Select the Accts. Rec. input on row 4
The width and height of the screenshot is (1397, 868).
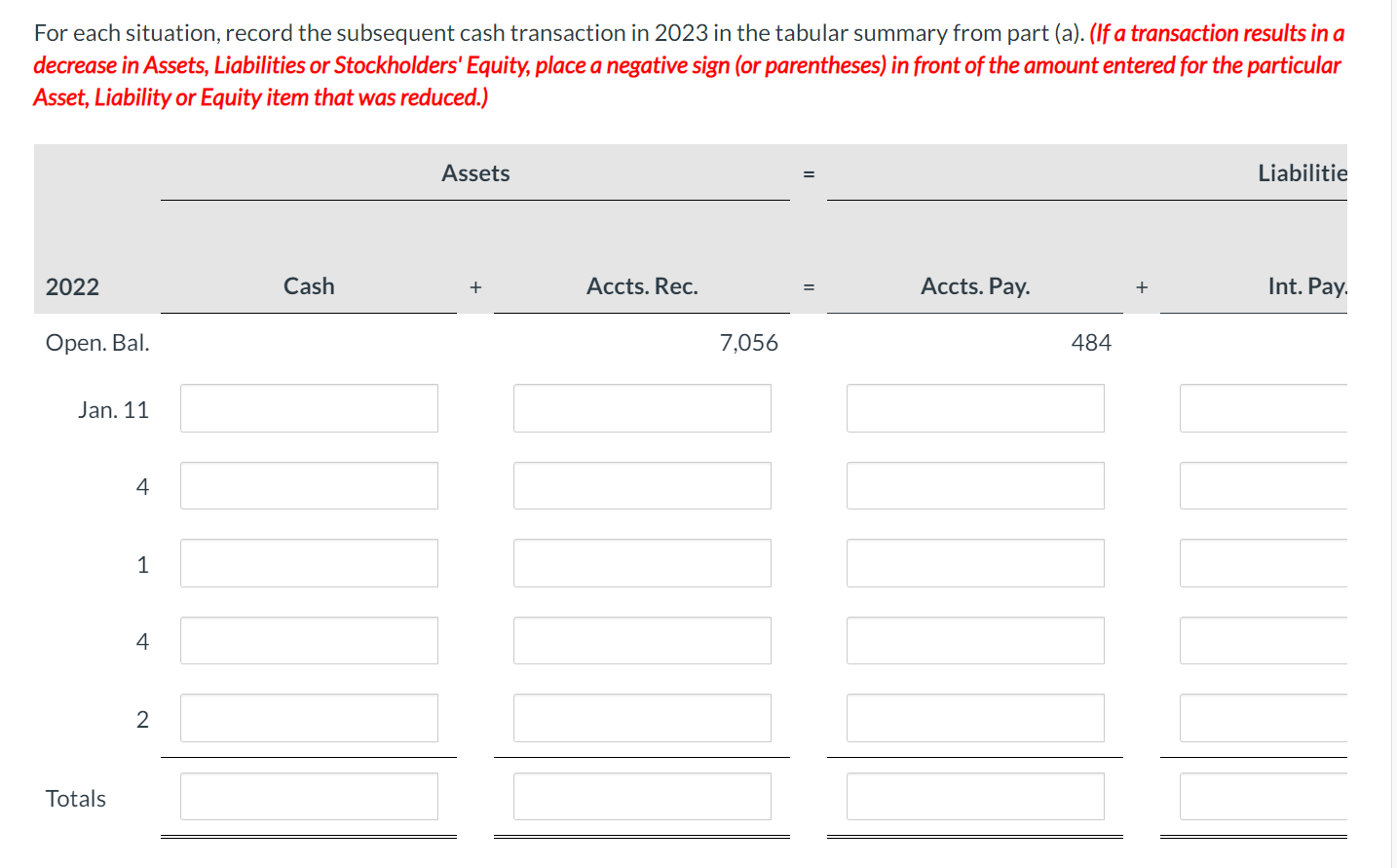click(641, 485)
